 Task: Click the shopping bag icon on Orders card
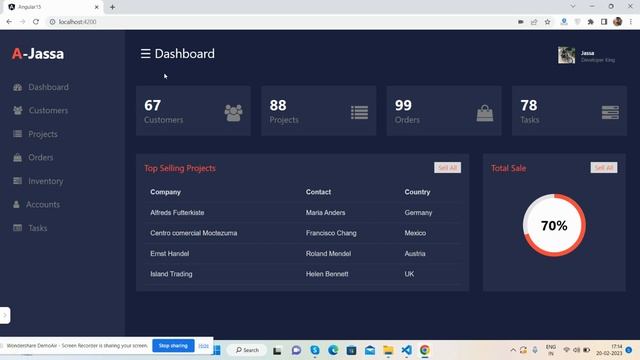coord(485,113)
